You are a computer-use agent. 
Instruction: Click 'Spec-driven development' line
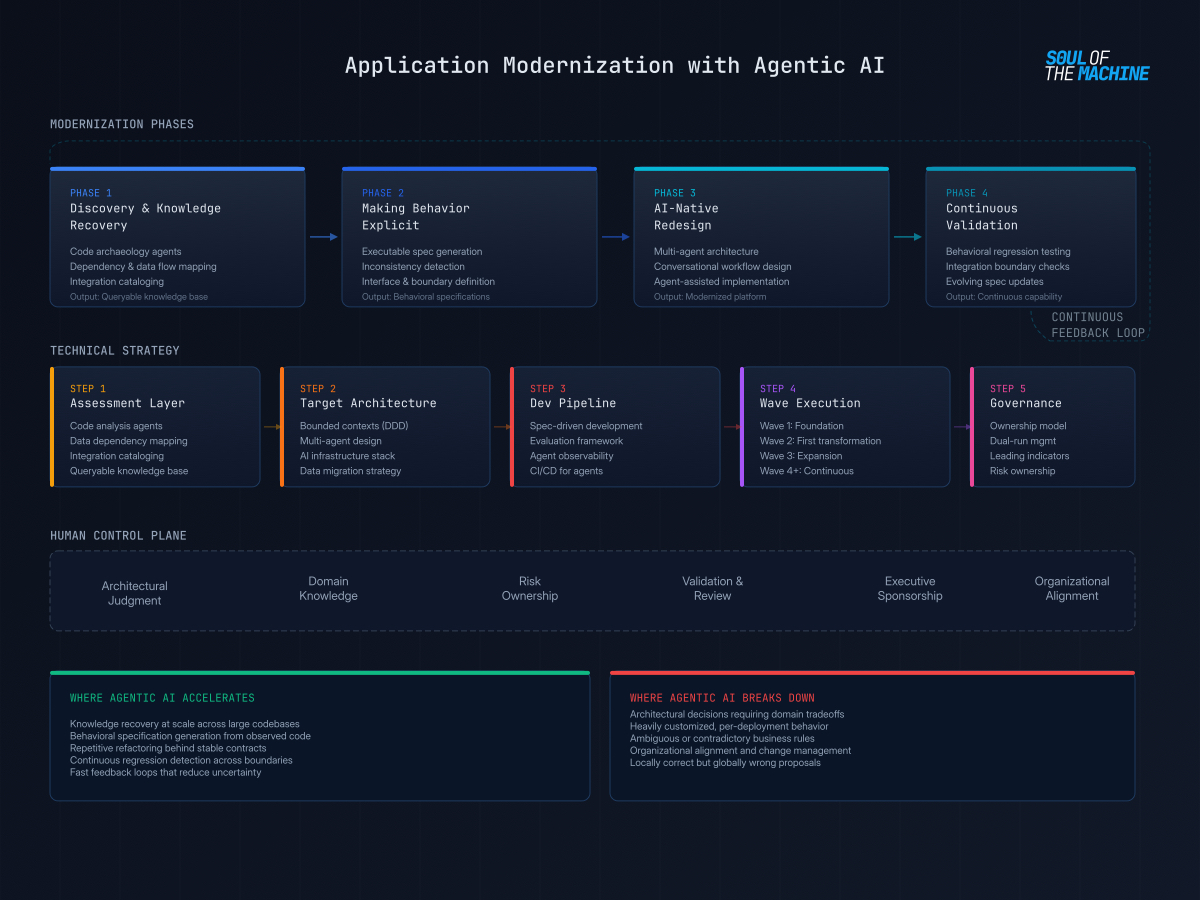(586, 426)
